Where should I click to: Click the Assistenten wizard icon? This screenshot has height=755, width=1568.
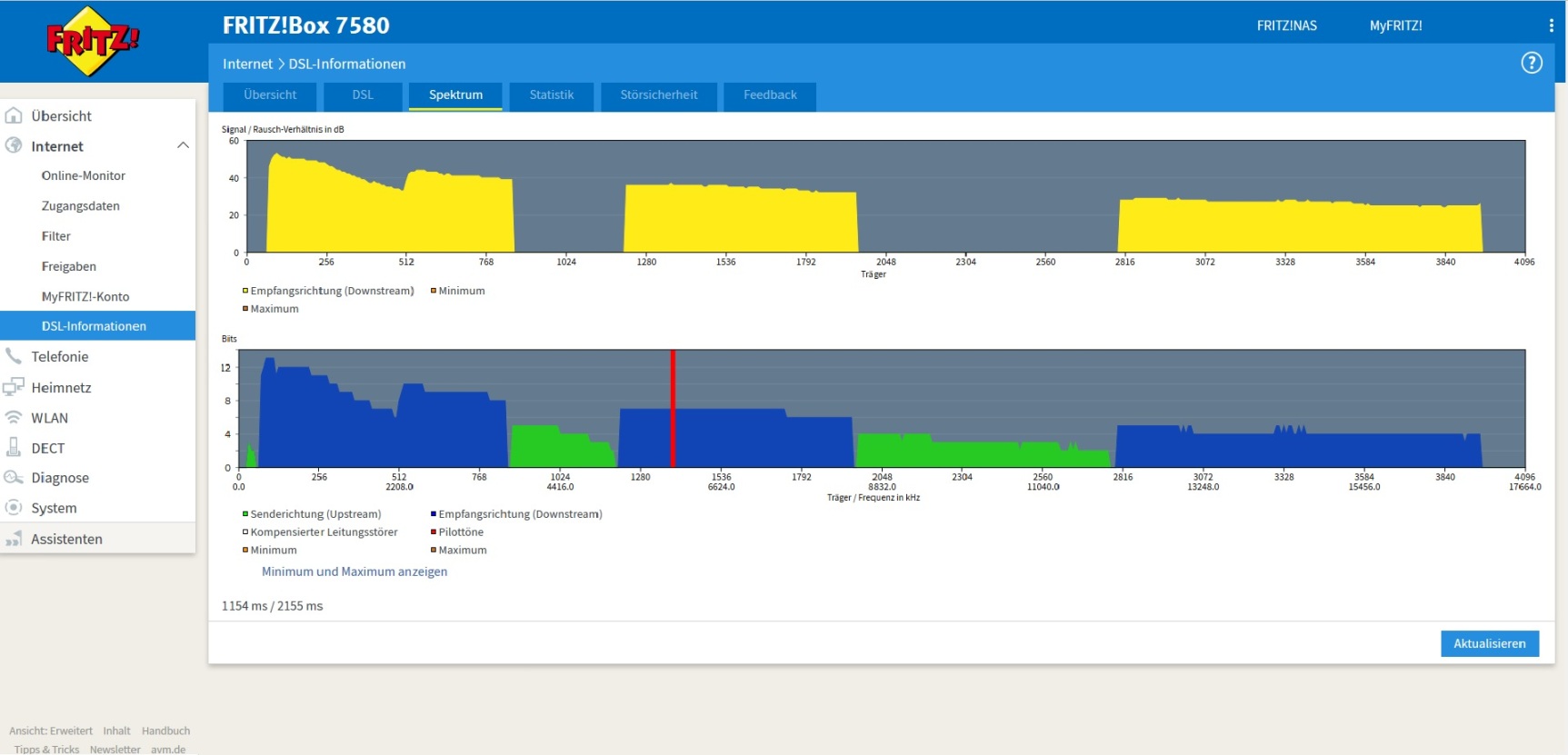pyautogui.click(x=14, y=538)
